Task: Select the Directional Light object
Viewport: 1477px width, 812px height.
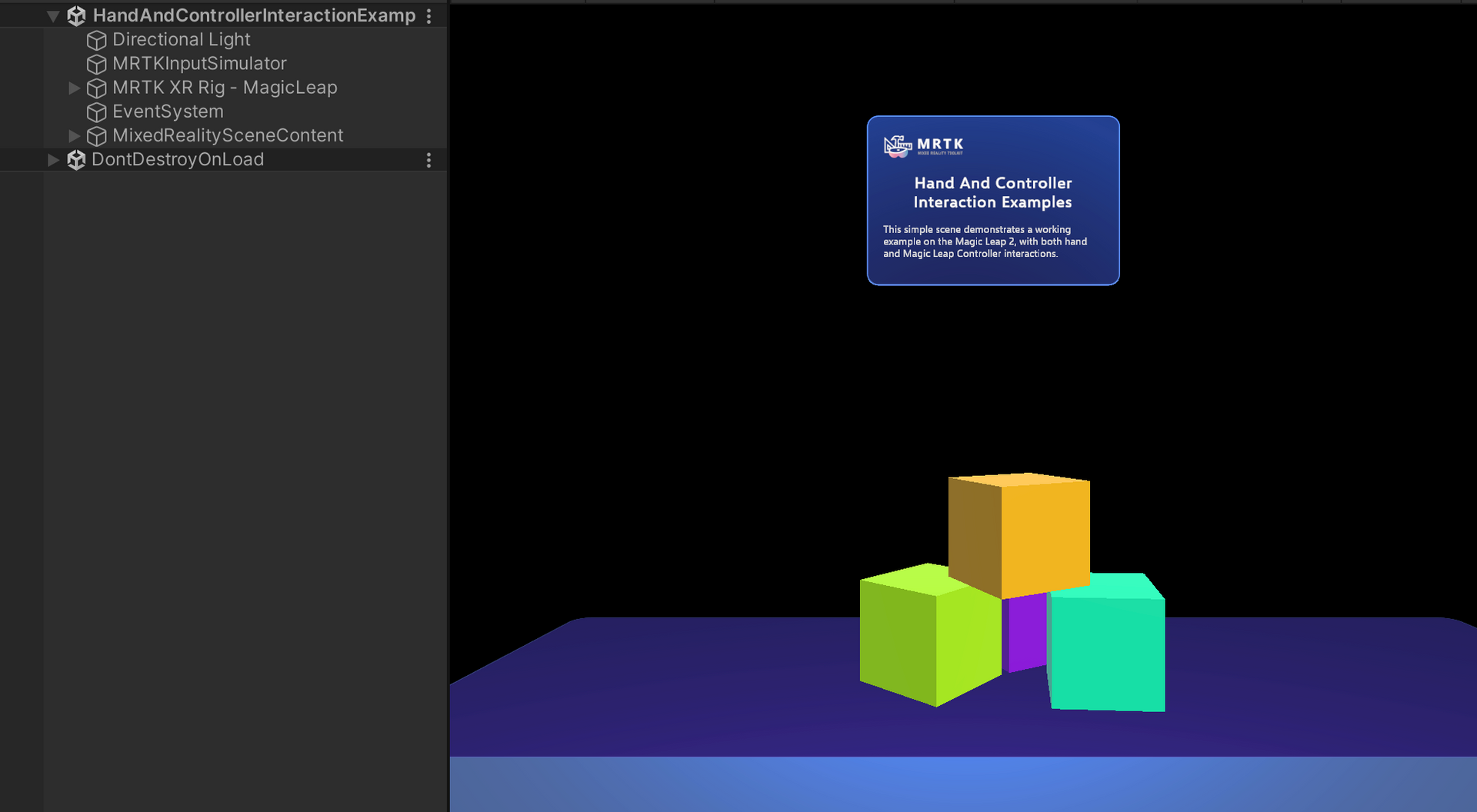Action: tap(182, 40)
